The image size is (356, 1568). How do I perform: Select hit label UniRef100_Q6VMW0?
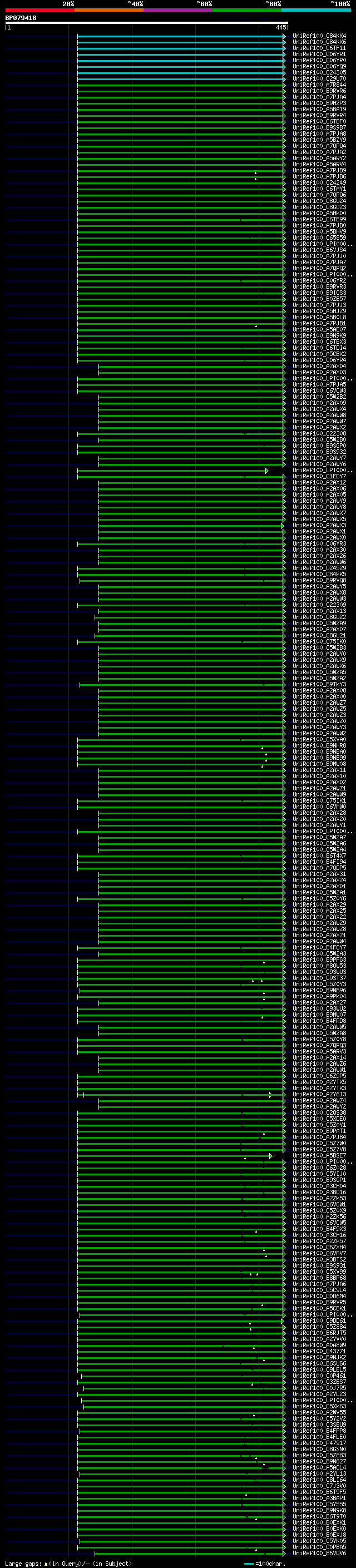pyautogui.click(x=319, y=807)
